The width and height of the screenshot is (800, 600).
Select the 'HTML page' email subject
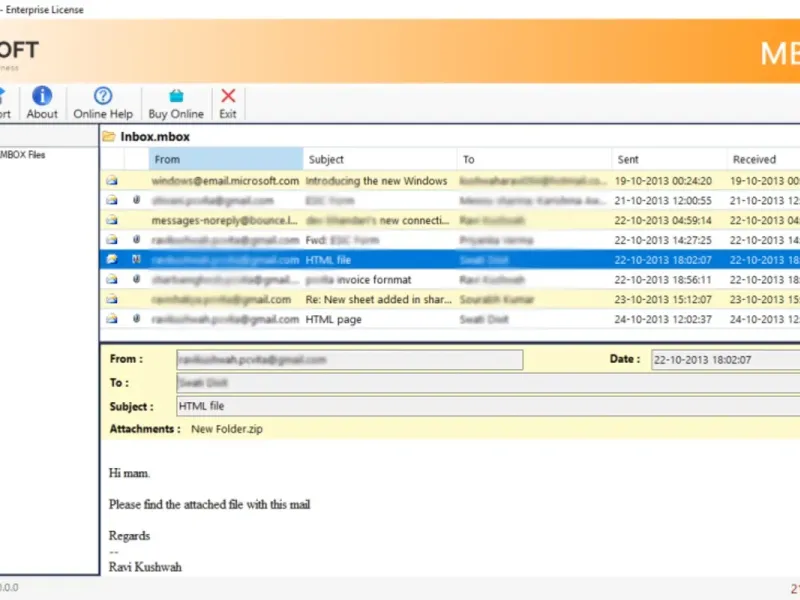[333, 319]
